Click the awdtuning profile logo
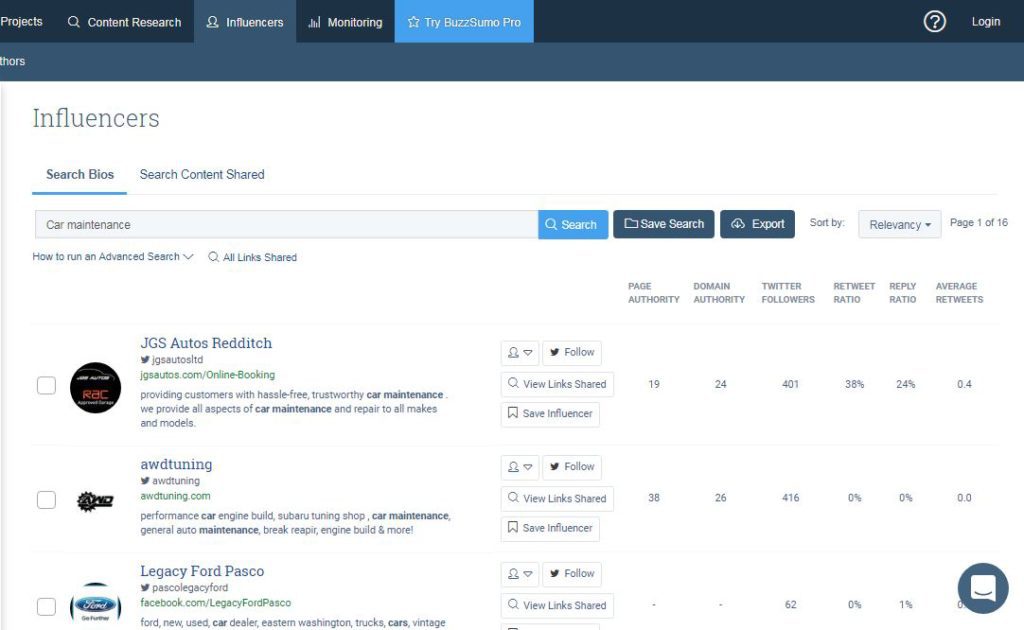This screenshot has height=630, width=1024. [95, 501]
